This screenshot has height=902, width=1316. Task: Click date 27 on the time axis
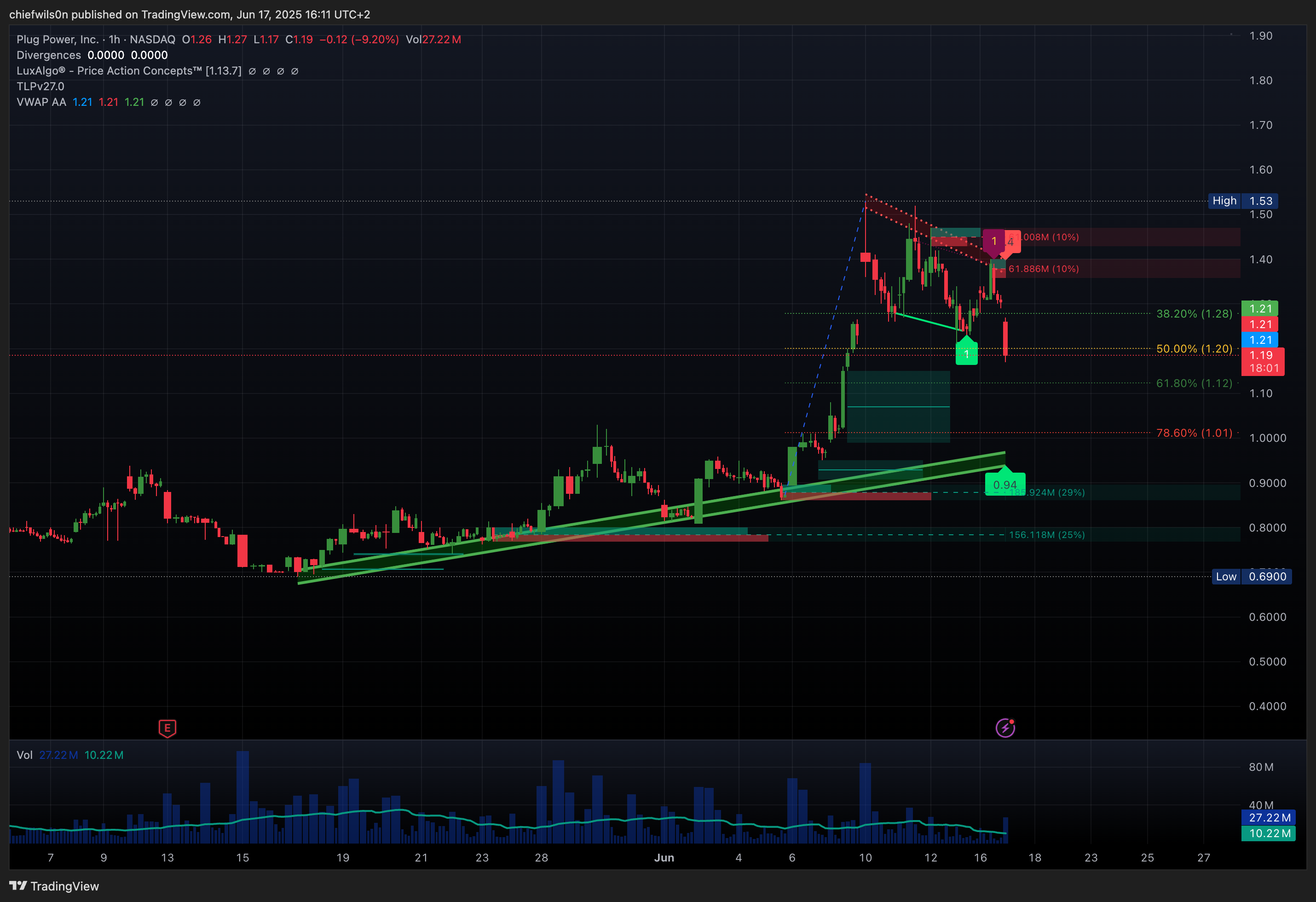tap(1204, 858)
